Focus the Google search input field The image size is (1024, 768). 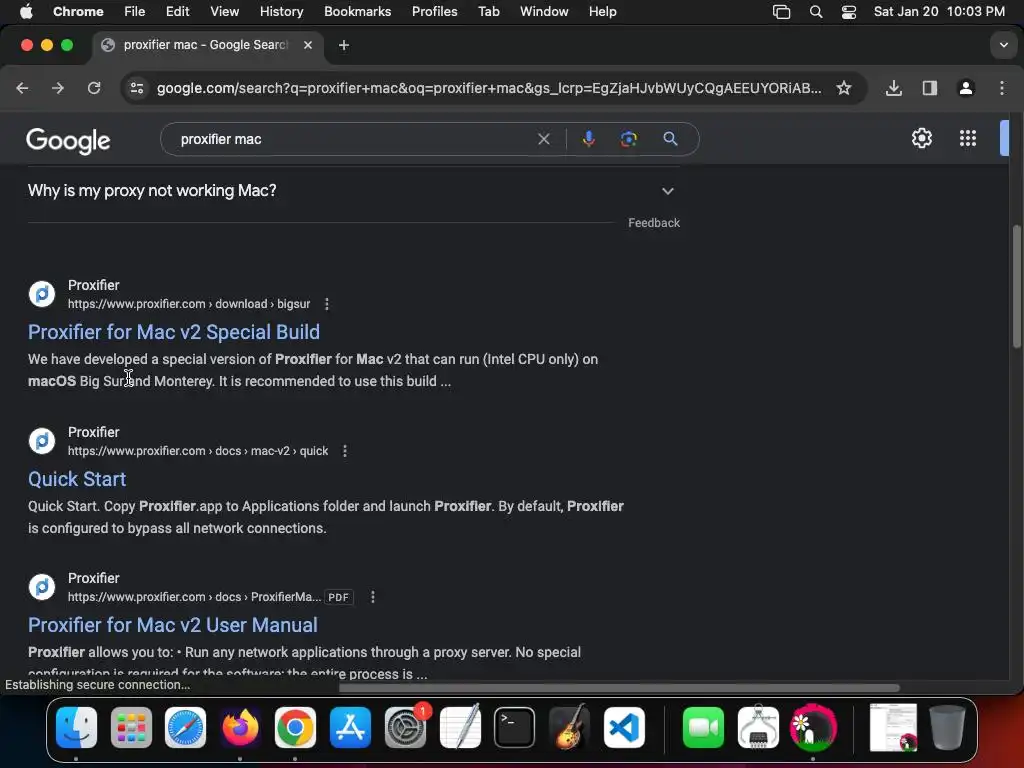(353, 139)
